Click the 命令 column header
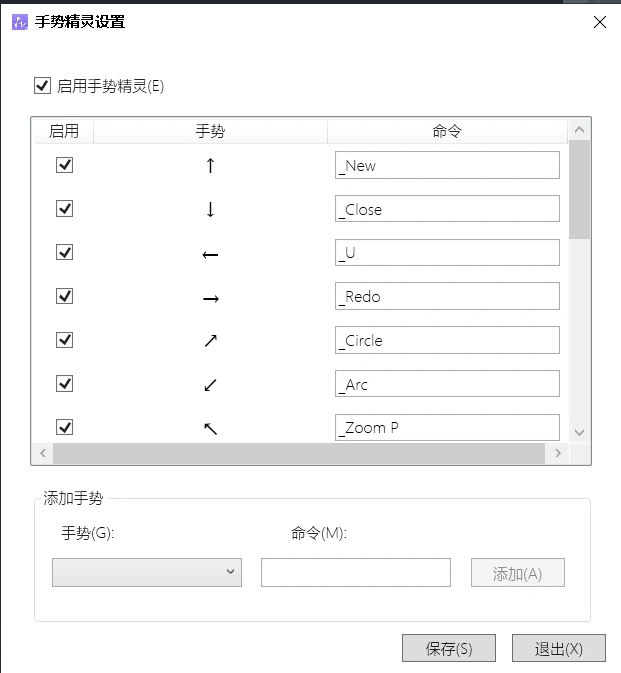The image size is (621, 673). (x=447, y=131)
